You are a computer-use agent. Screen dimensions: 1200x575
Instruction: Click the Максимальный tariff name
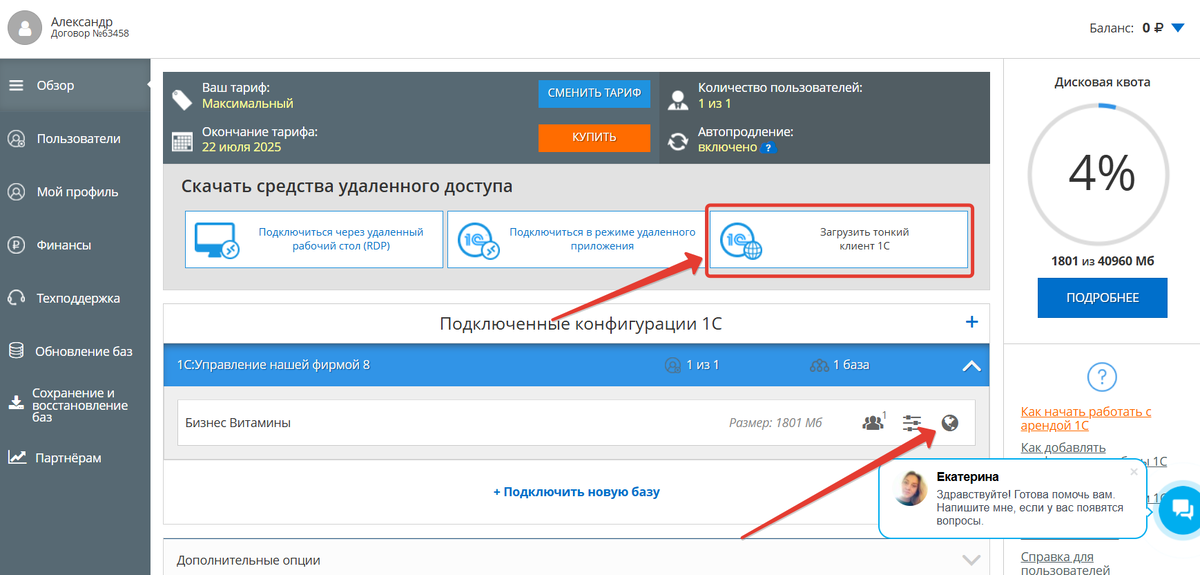click(248, 103)
